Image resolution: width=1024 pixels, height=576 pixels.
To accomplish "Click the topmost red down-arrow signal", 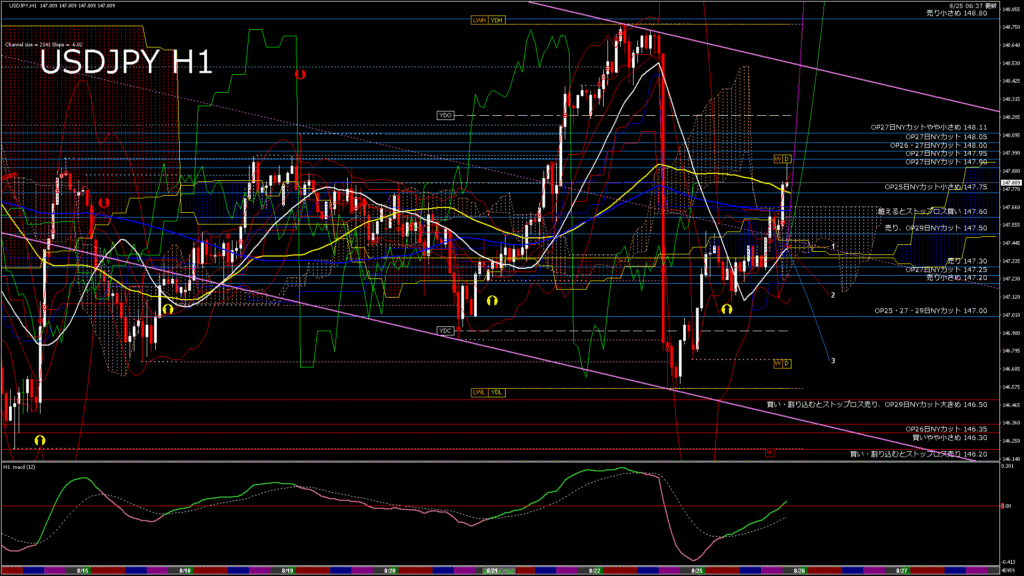I will [300, 74].
